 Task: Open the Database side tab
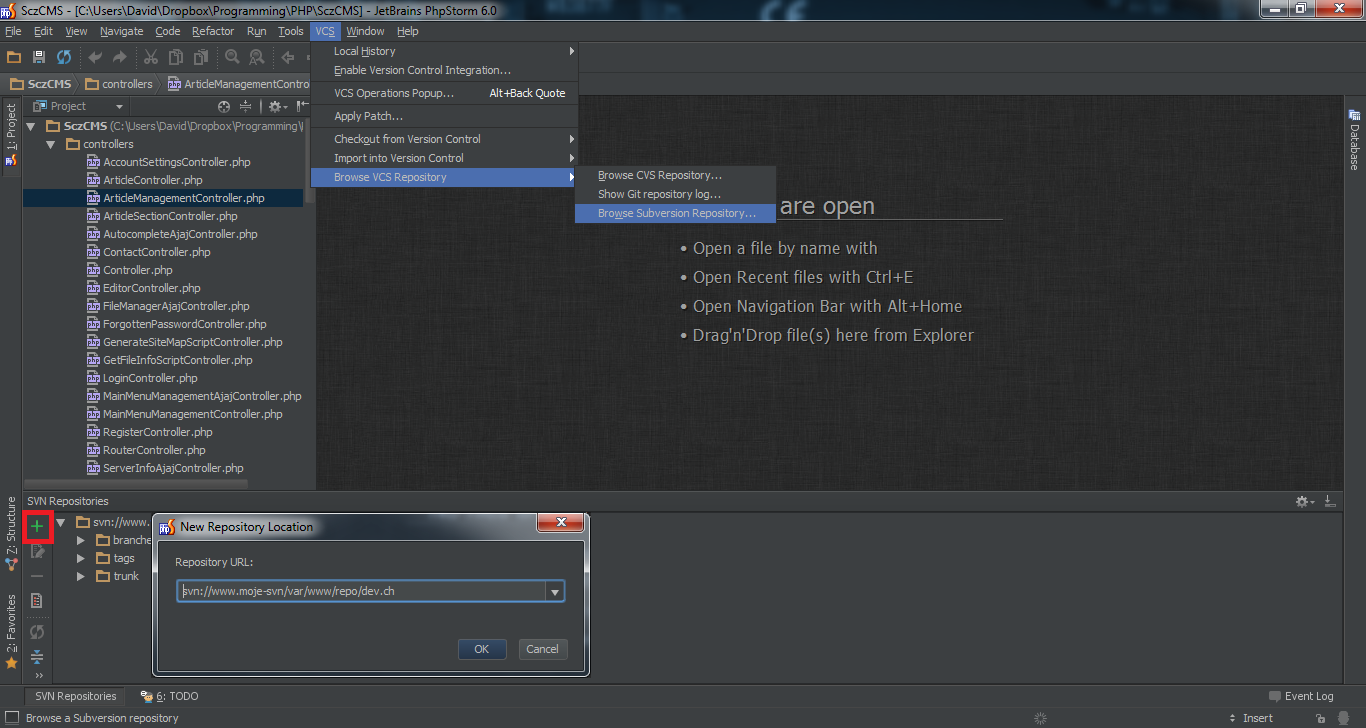pos(1354,140)
